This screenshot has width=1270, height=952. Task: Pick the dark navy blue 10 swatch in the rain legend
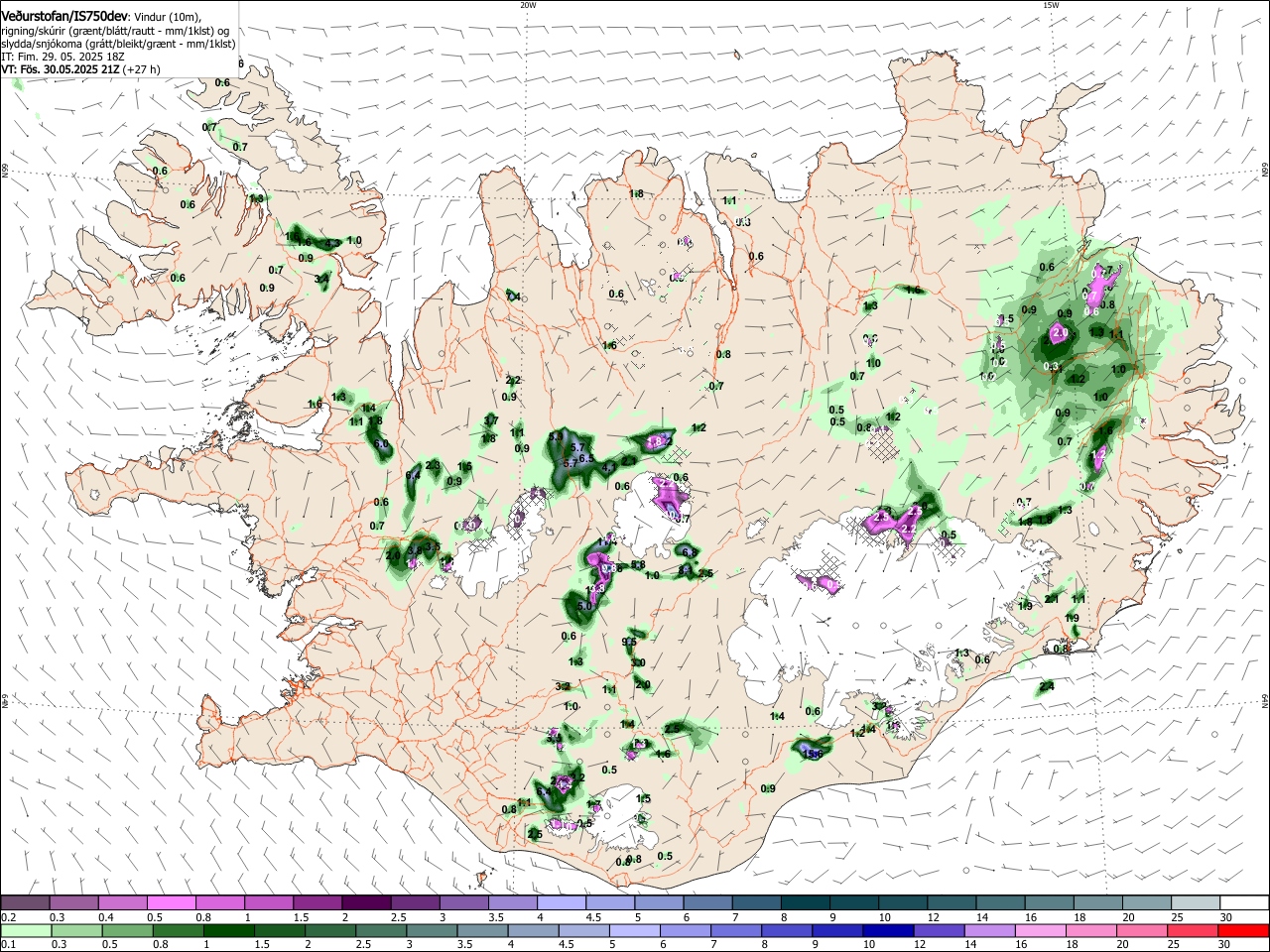(x=886, y=931)
